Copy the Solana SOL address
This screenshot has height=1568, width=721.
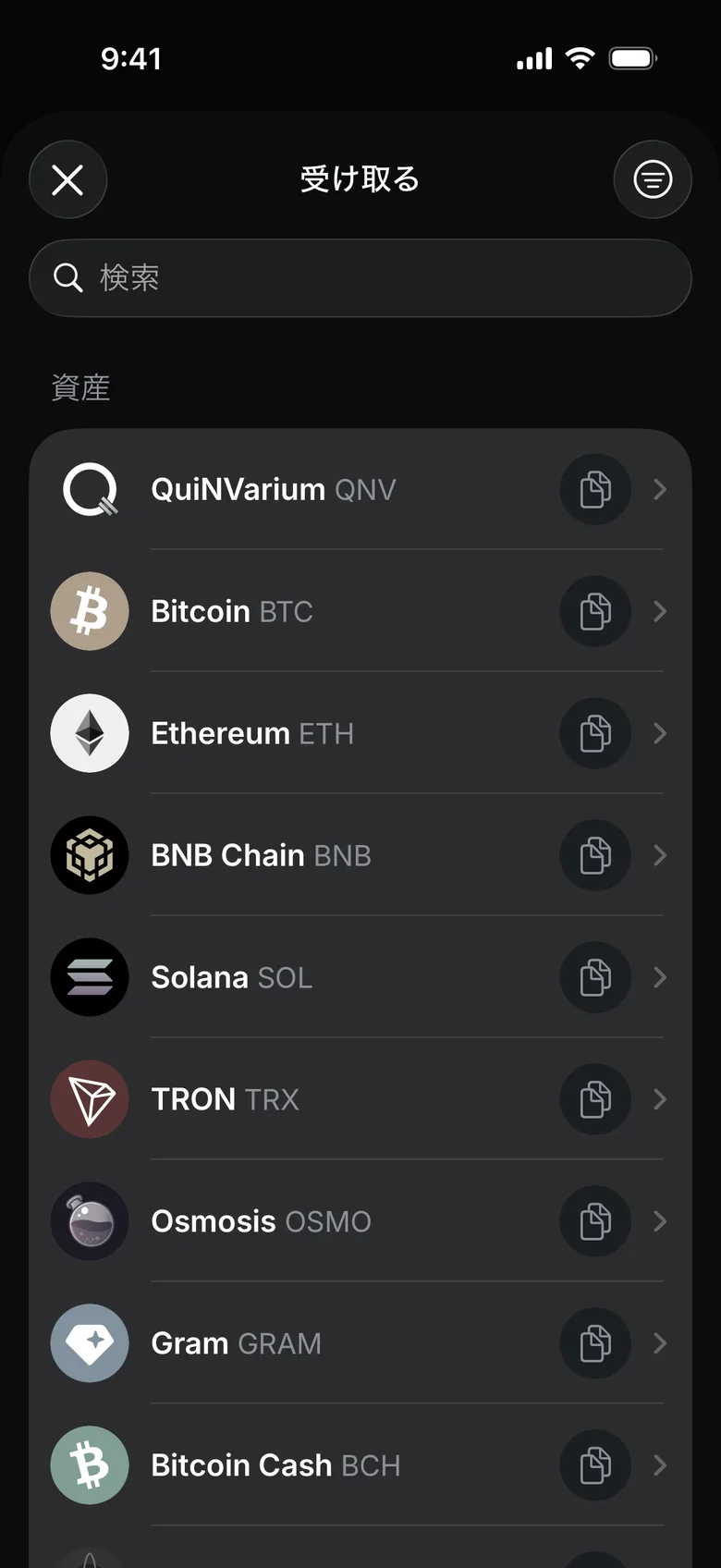[x=595, y=977]
